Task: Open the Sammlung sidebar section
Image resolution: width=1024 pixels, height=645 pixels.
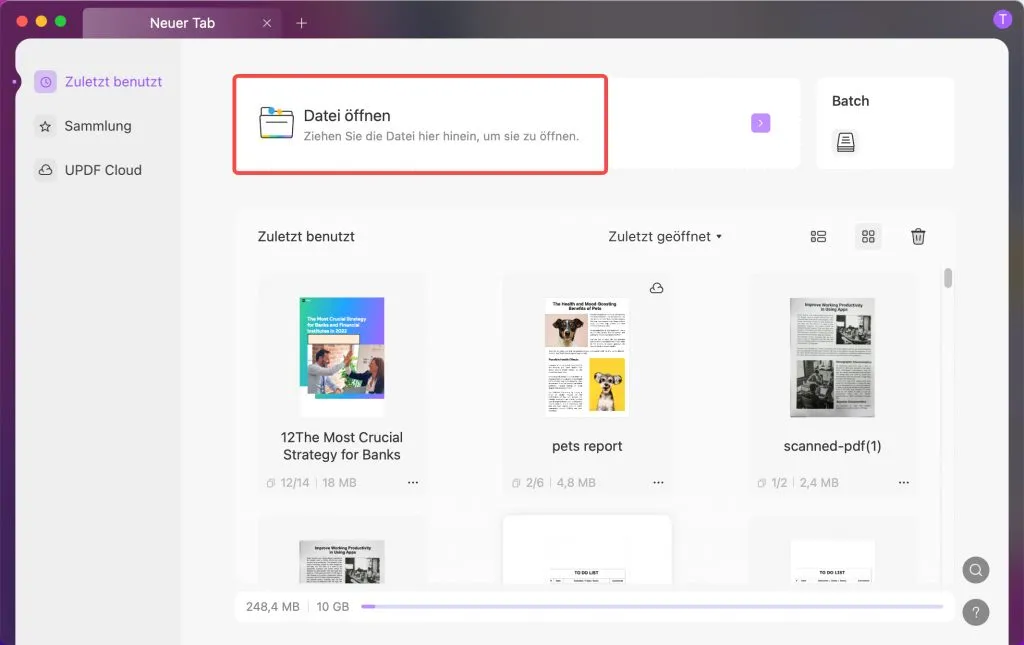Action: [97, 126]
